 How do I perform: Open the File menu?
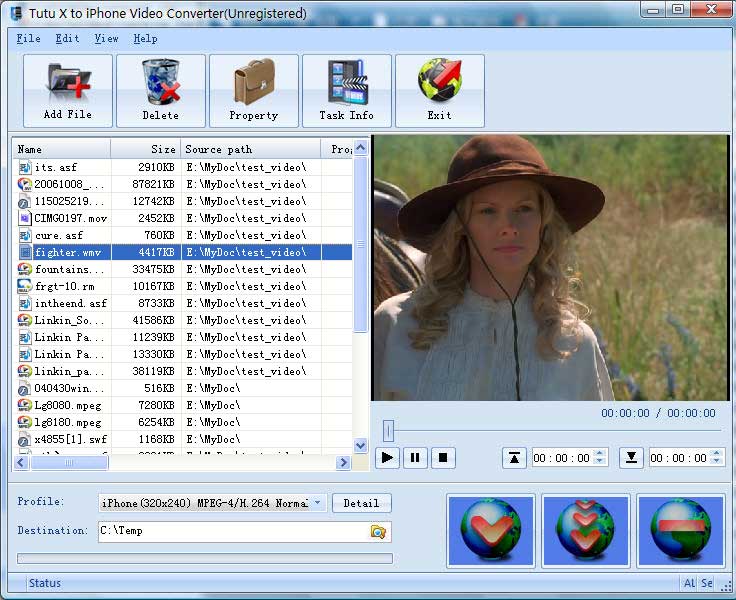pyautogui.click(x=28, y=38)
